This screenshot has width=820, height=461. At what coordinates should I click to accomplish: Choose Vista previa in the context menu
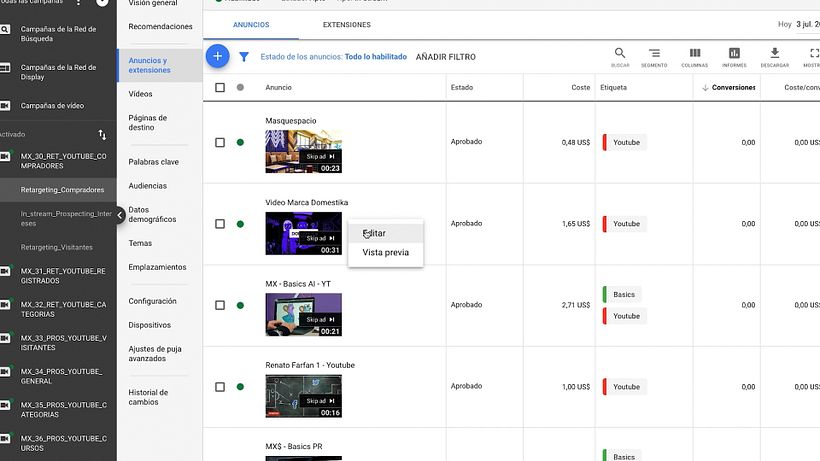pos(385,252)
